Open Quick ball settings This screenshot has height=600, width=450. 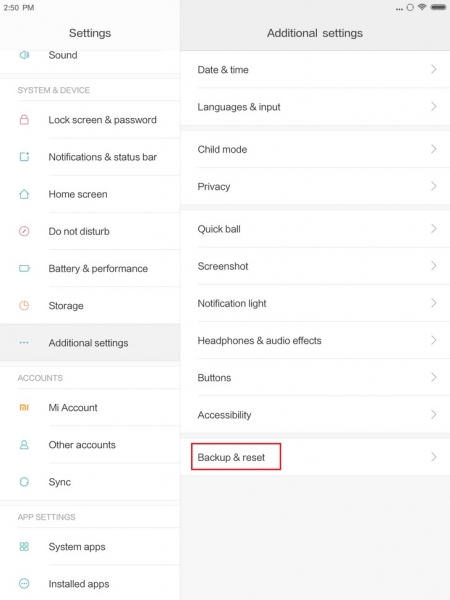[x=315, y=229]
